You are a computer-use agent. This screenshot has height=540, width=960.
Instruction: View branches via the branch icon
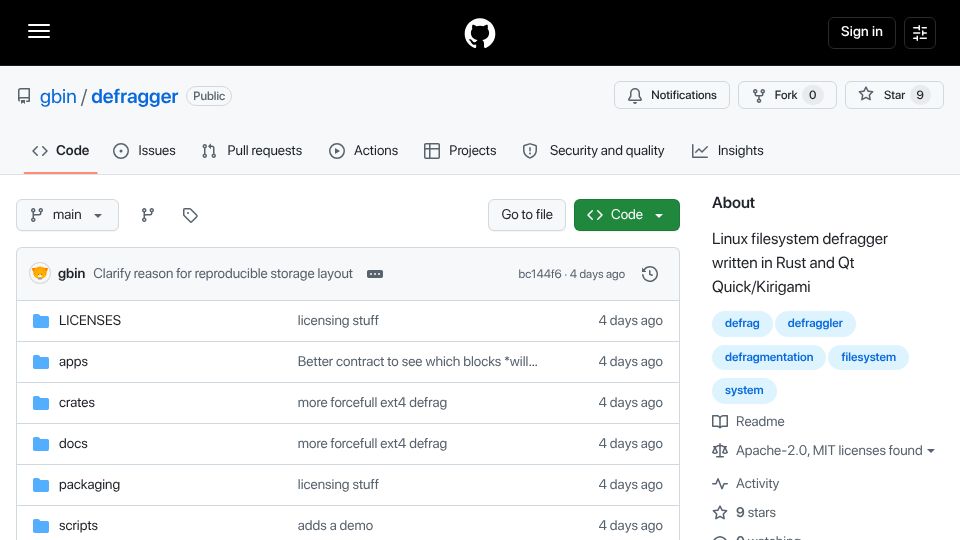coord(148,215)
